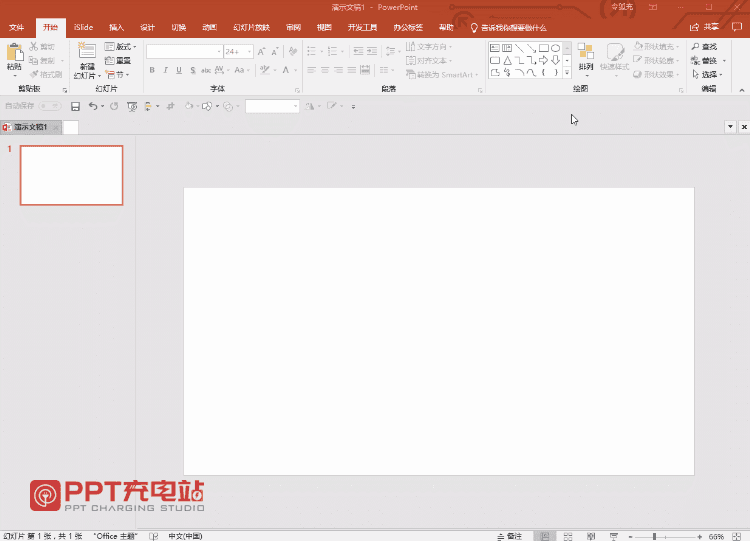Click Convert to SmartArt button
Viewport: 750px width, 541px height.
point(441,75)
